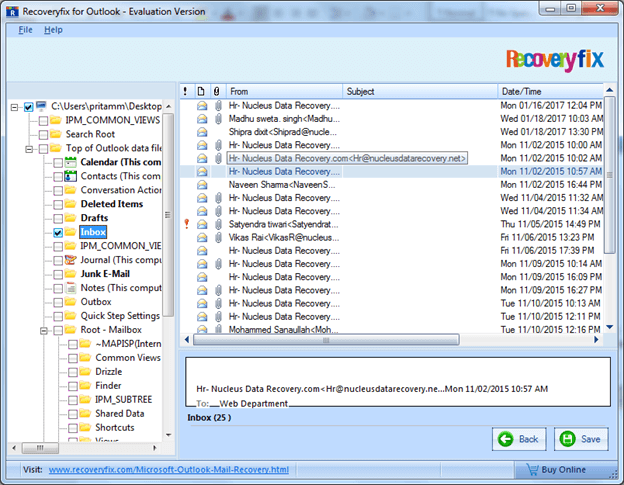Click the Deleted Items folder icon

point(70,204)
